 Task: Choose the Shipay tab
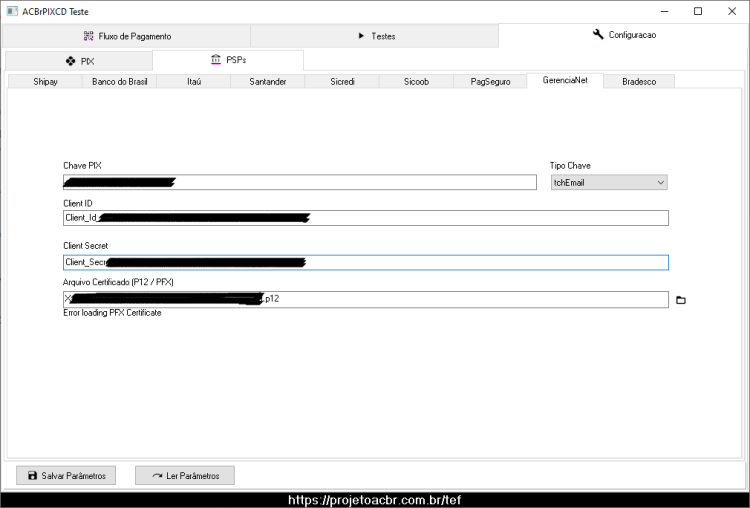tap(45, 81)
